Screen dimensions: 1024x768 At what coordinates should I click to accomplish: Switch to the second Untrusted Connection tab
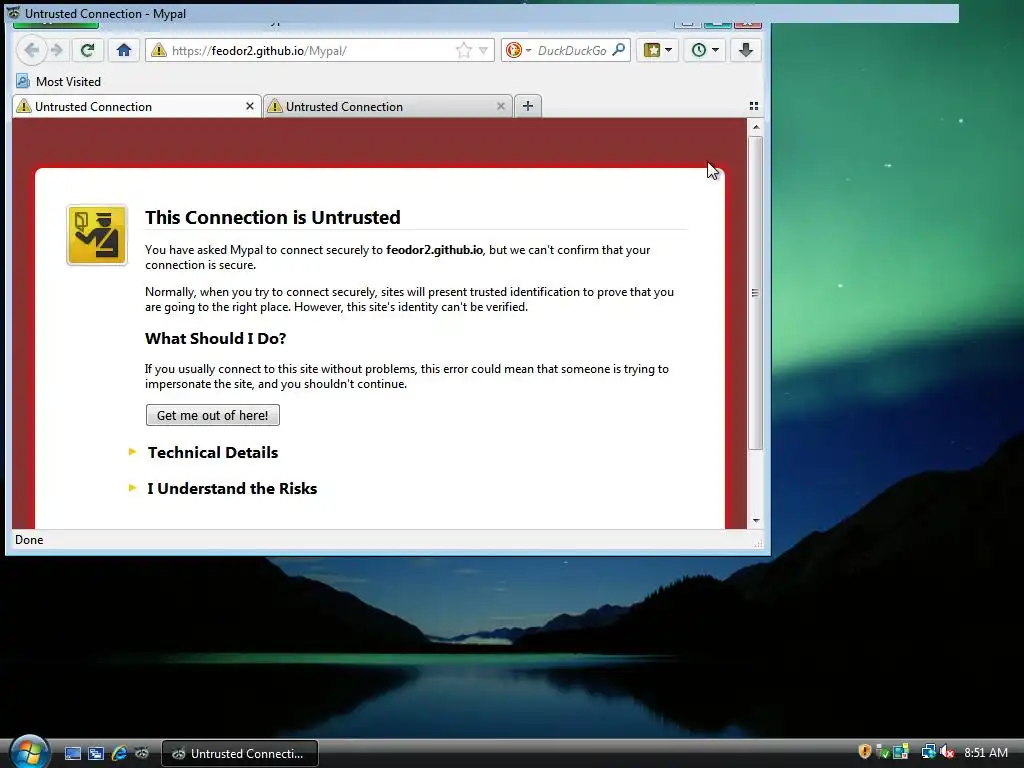(x=388, y=106)
